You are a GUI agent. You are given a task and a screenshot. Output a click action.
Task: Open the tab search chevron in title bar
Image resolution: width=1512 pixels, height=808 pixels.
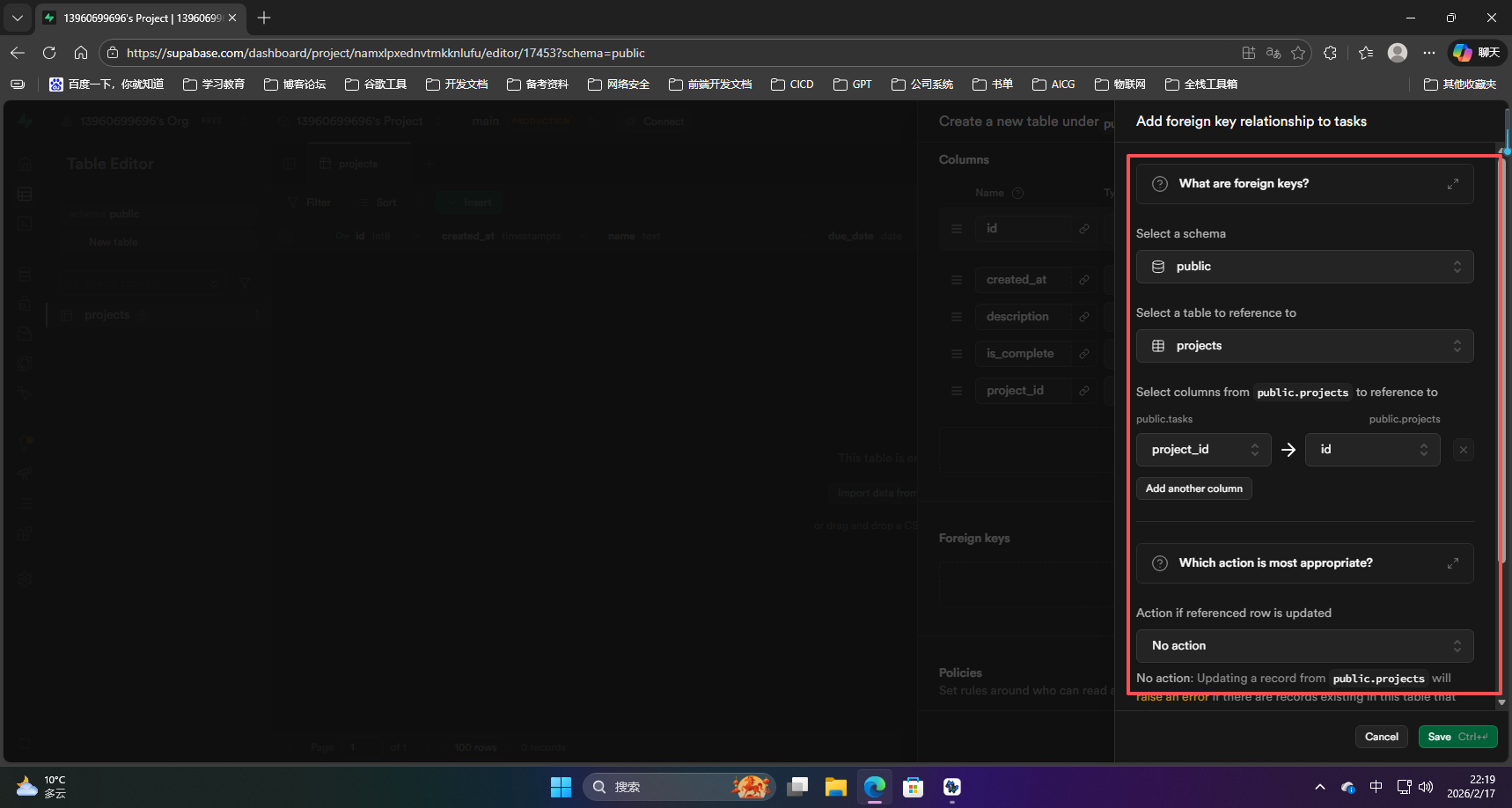click(18, 18)
